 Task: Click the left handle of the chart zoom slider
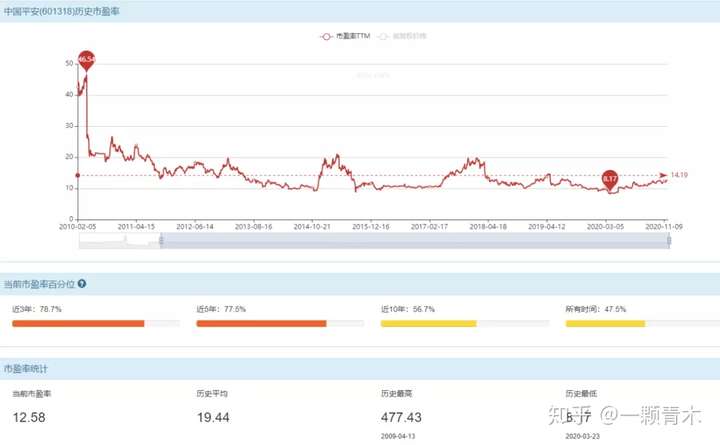tap(161, 241)
